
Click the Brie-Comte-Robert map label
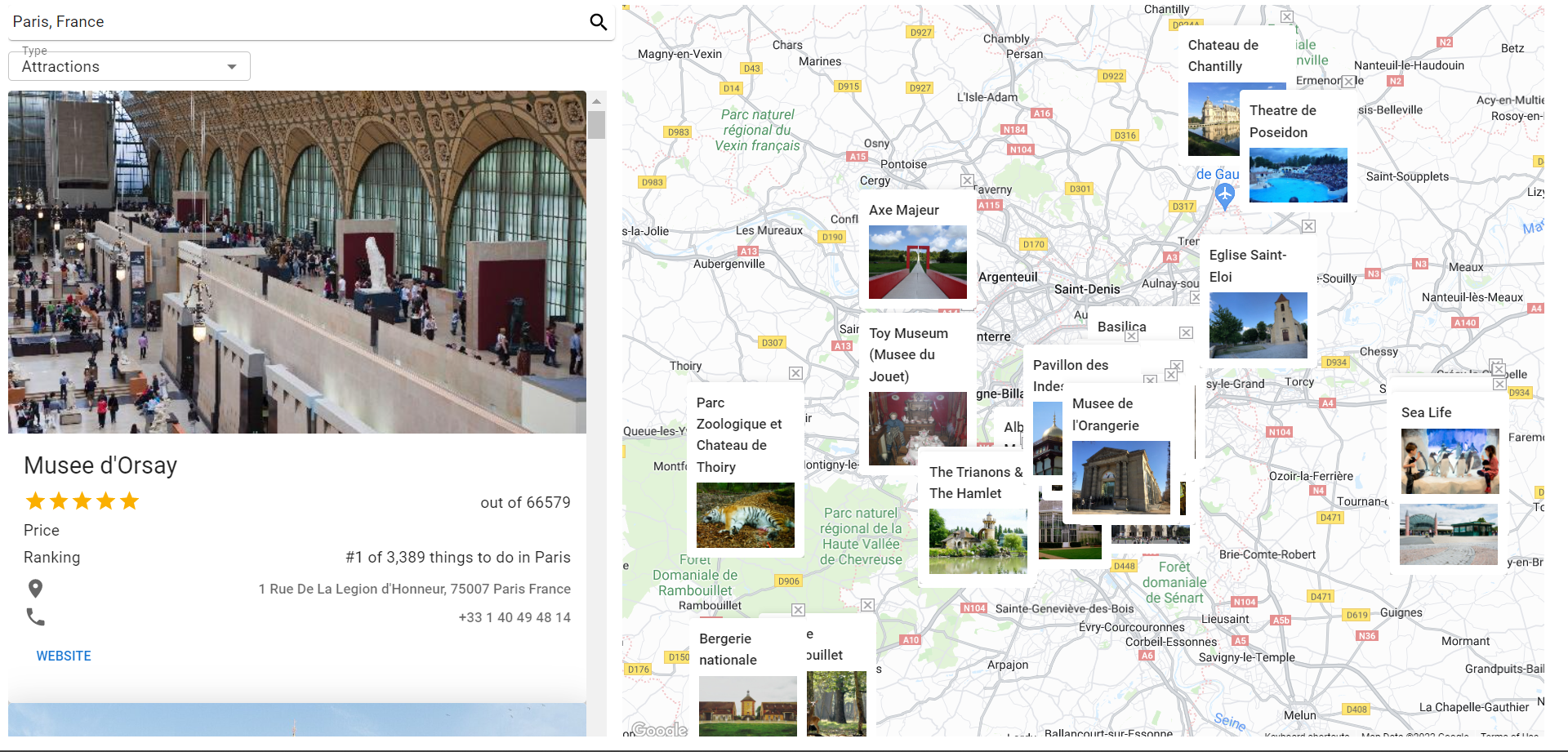[1267, 554]
